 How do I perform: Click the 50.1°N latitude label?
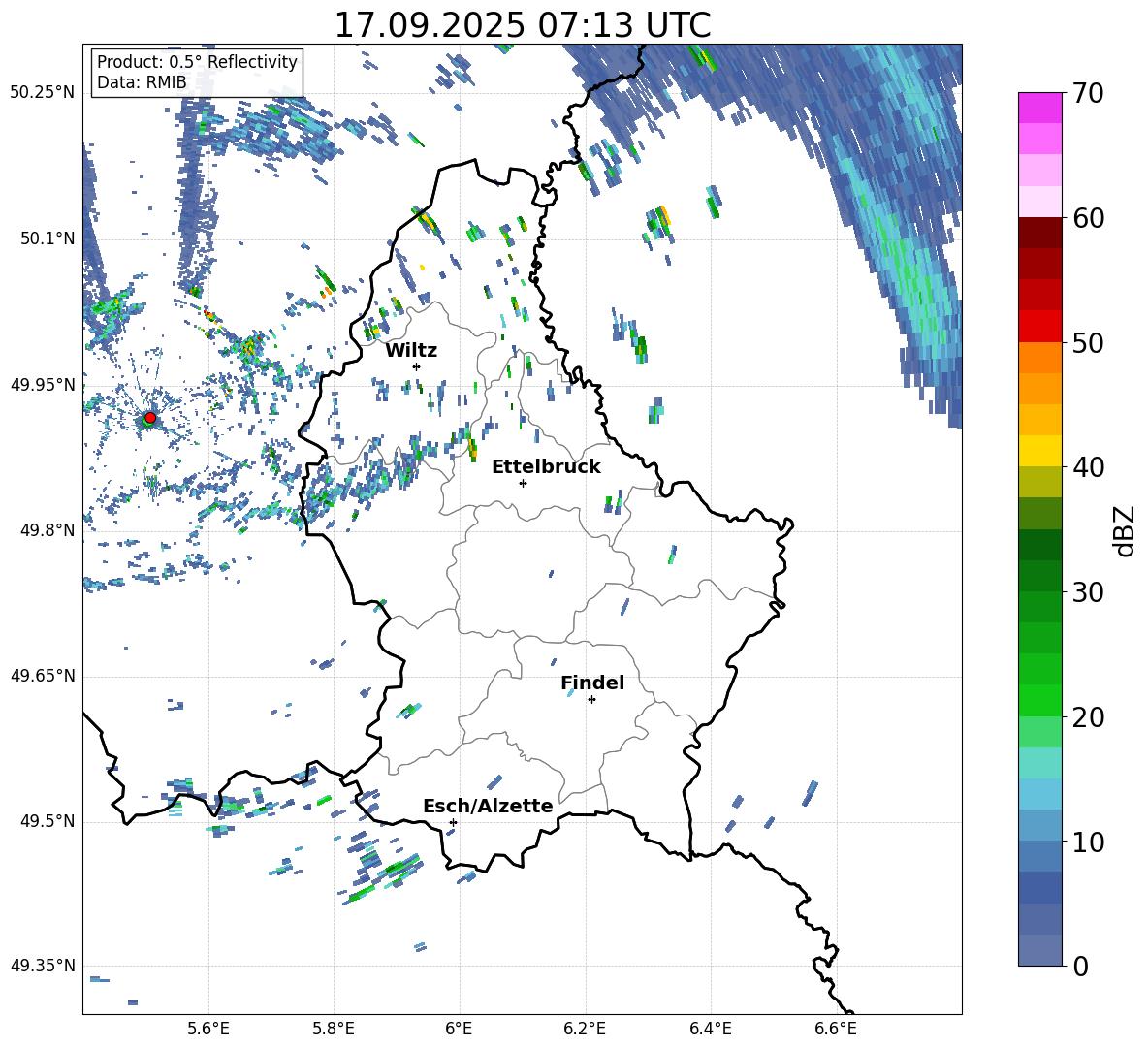coord(48,238)
